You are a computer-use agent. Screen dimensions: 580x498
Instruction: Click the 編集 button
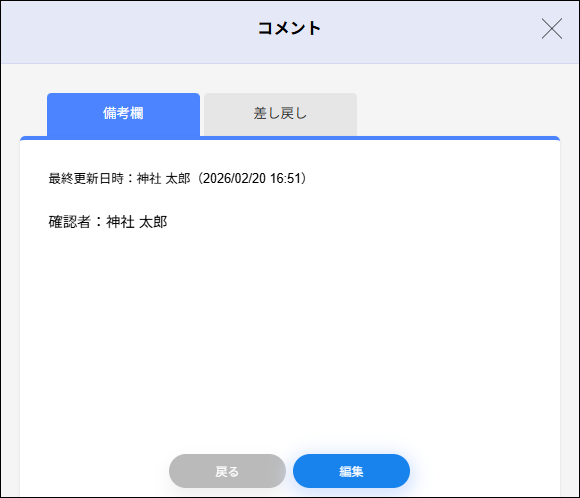point(351,471)
